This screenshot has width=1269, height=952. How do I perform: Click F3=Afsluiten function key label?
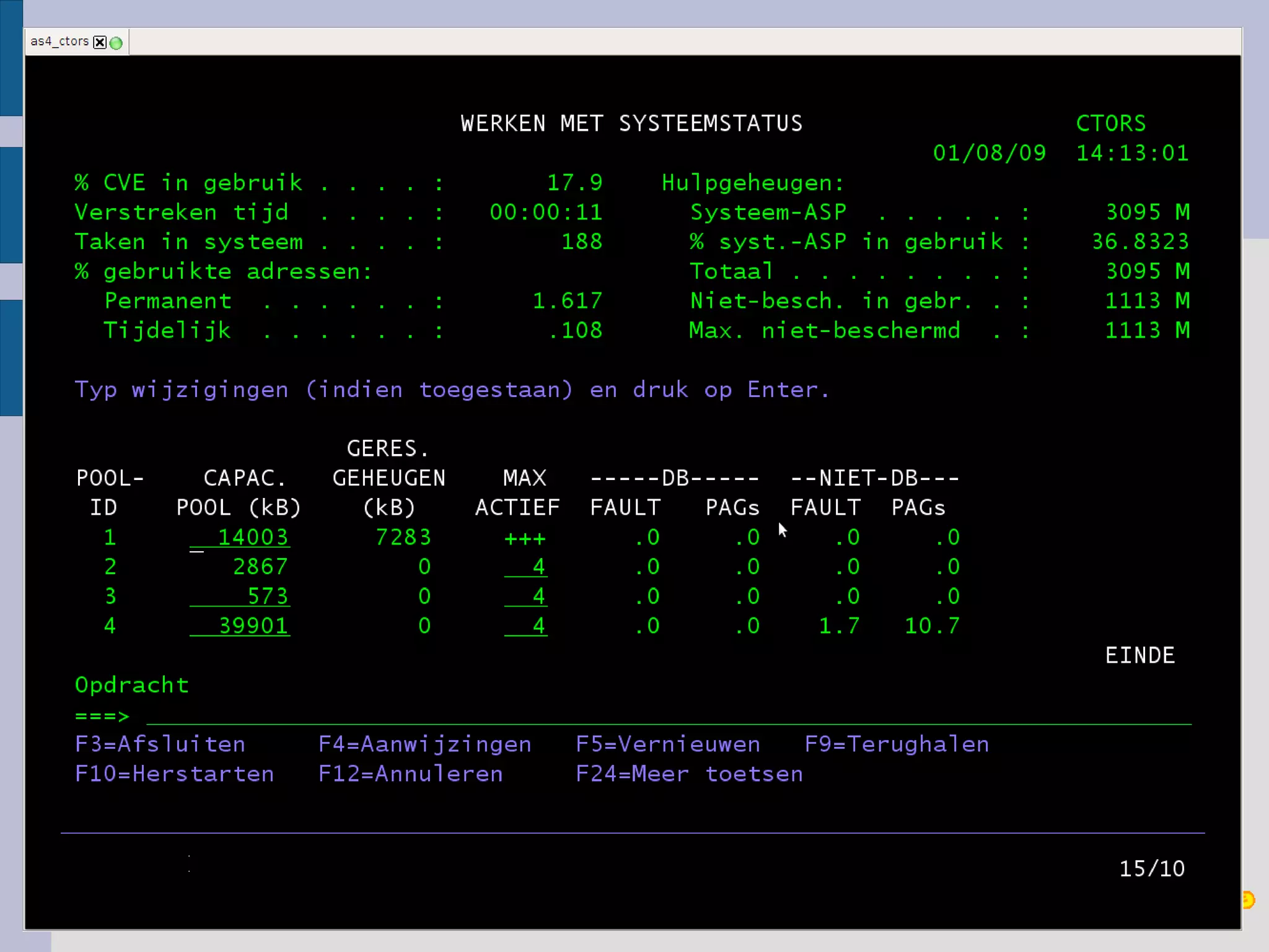[x=160, y=745]
